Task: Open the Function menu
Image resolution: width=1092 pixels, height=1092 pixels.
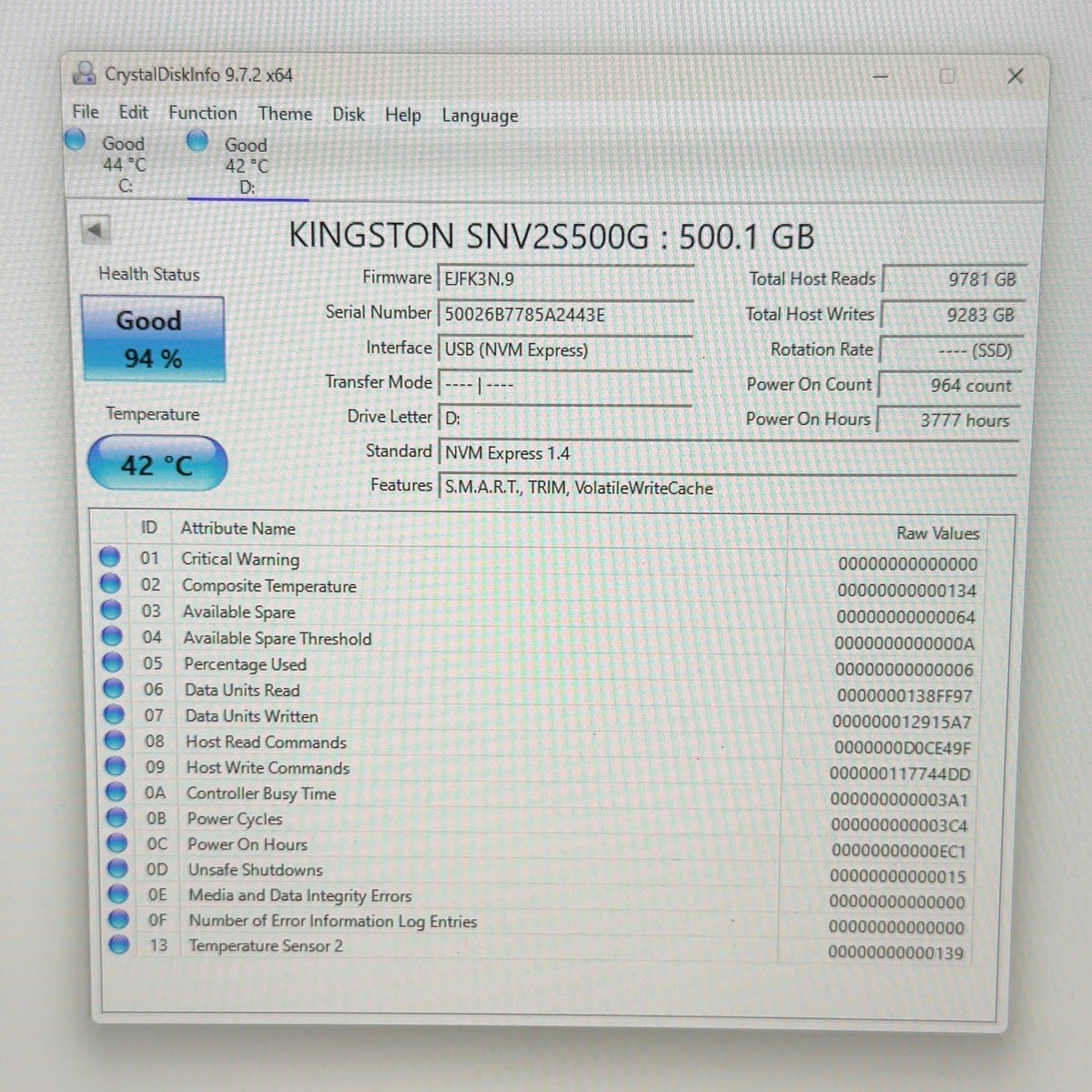Action: [203, 113]
